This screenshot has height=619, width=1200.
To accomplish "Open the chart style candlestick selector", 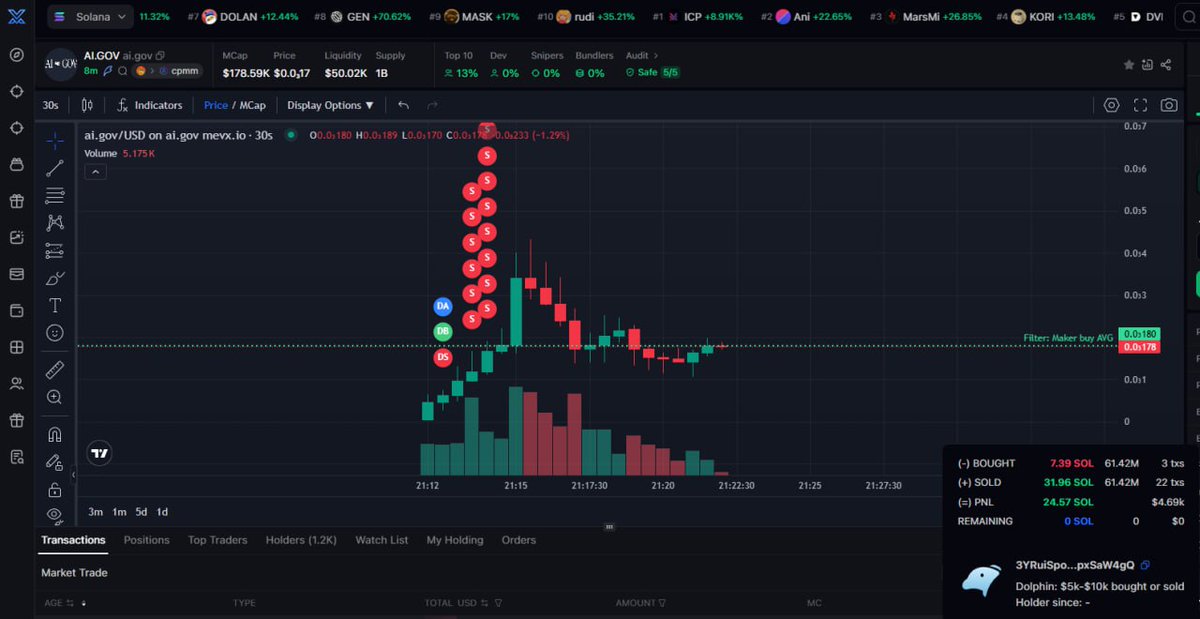I will [87, 105].
